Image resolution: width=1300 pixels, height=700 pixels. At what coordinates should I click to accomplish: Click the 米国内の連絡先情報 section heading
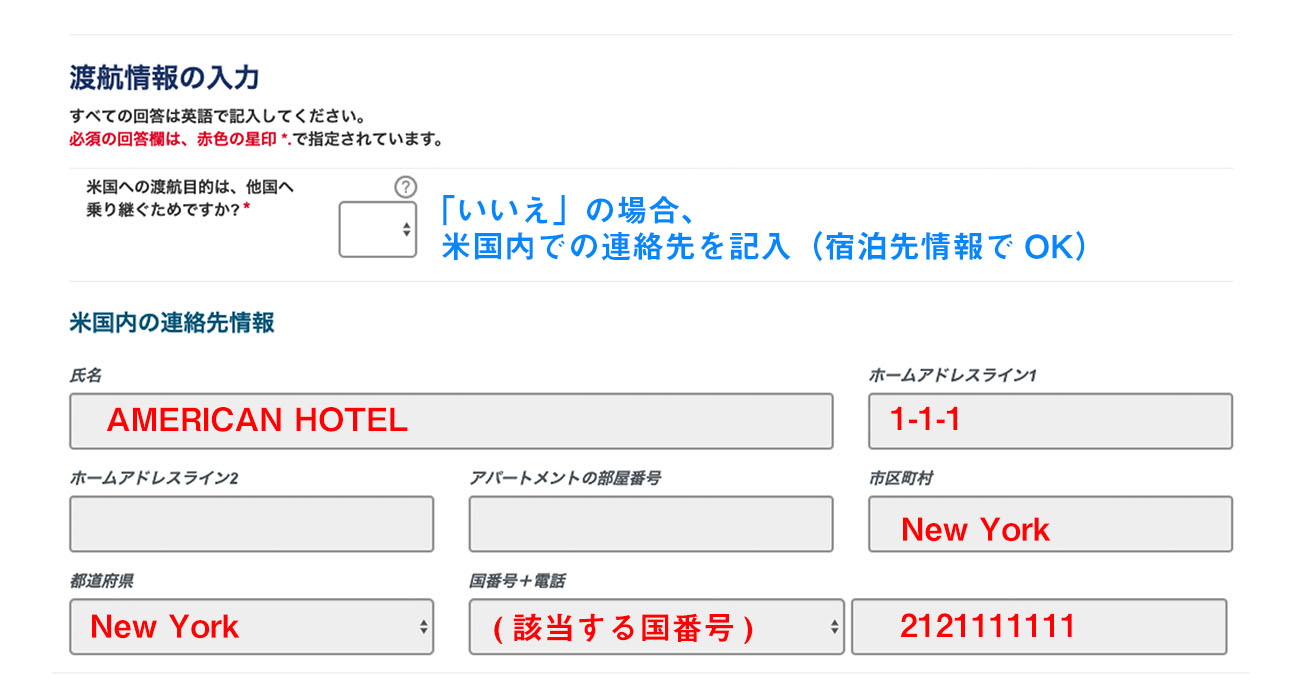click(172, 323)
